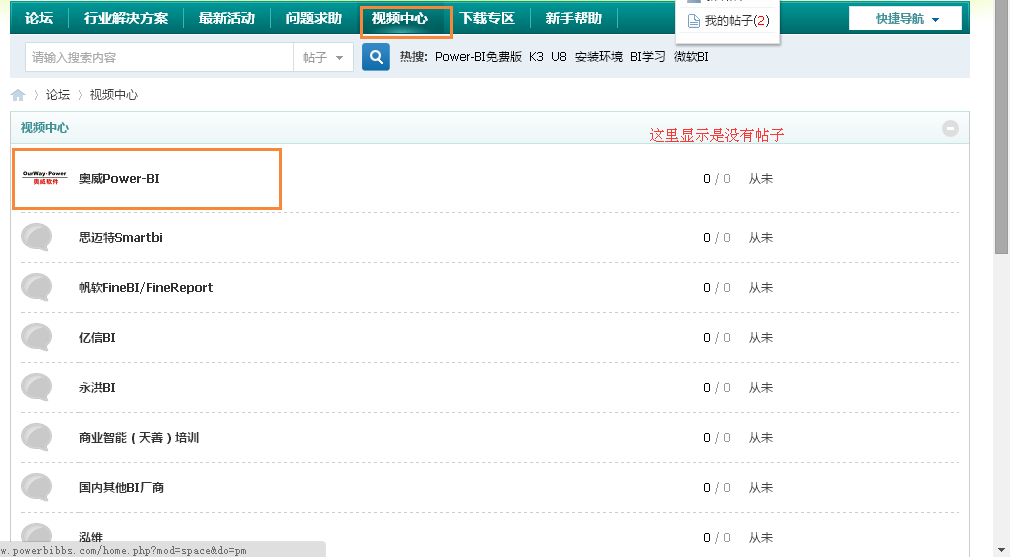The width and height of the screenshot is (1010, 557).
Task: Click 从未 in the 永洪BI row
Action: coord(760,388)
